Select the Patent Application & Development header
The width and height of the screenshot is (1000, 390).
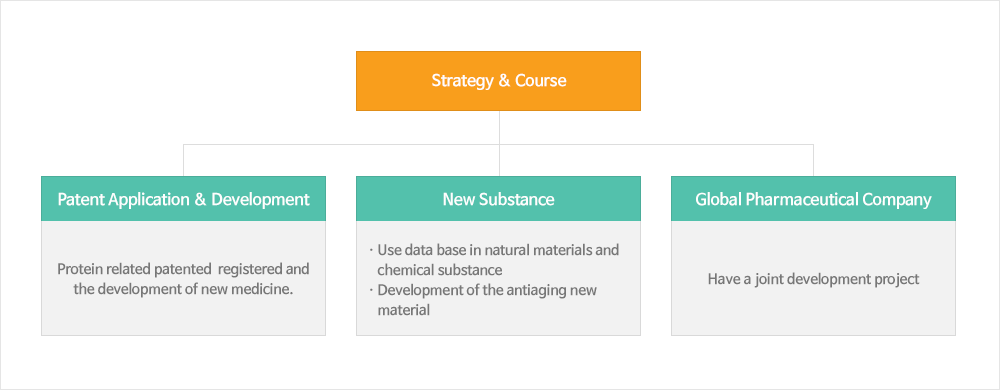click(x=184, y=199)
